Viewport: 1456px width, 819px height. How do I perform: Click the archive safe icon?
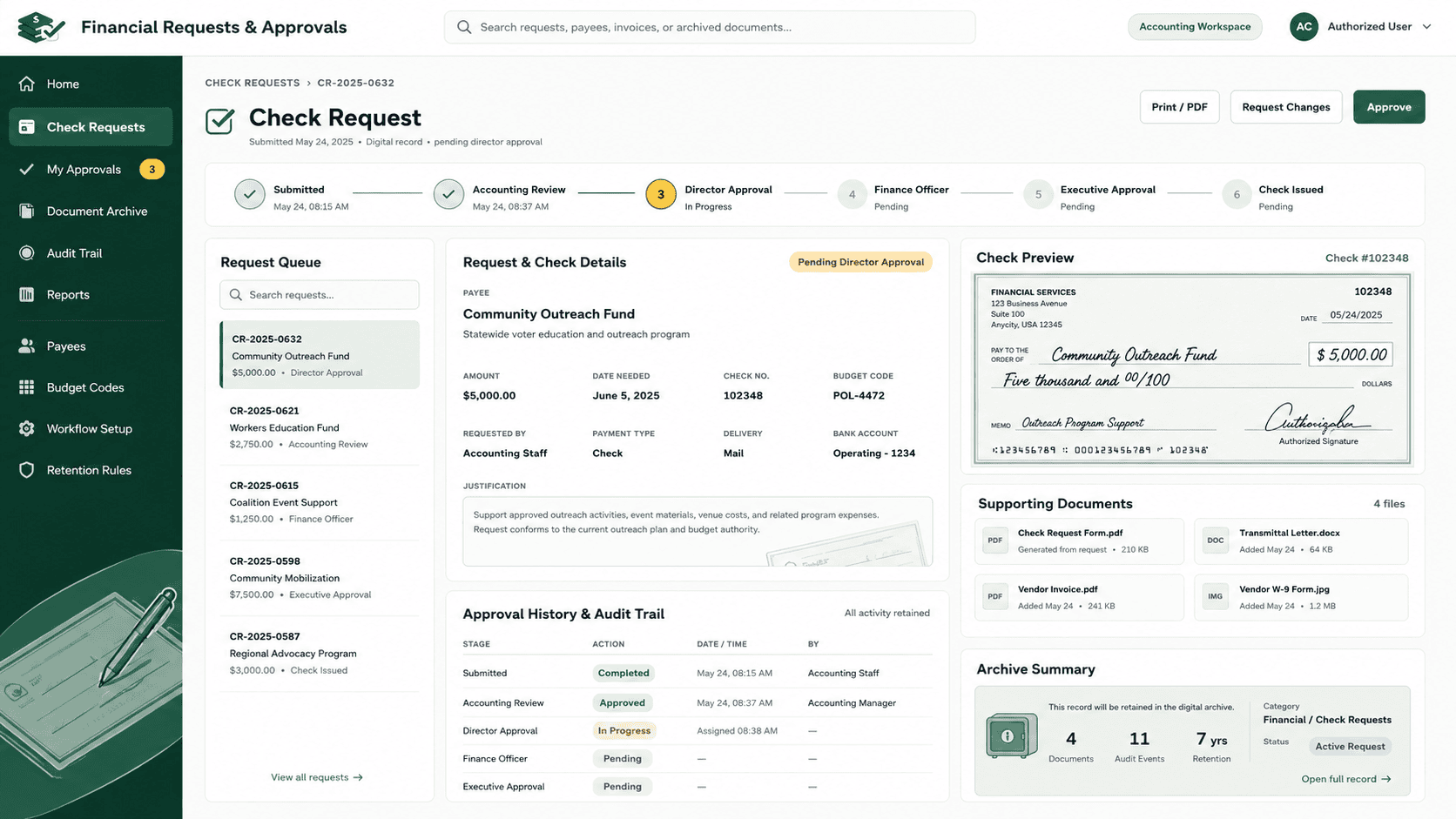[x=1011, y=735]
